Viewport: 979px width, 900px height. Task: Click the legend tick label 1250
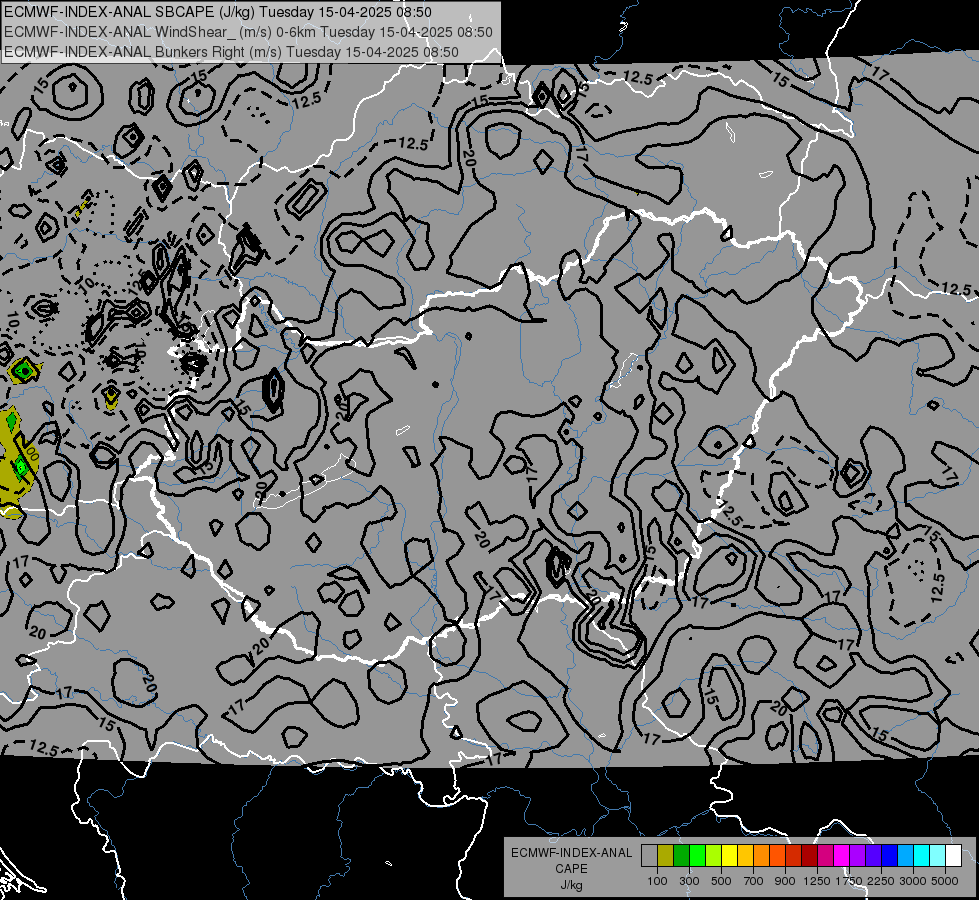pos(817,881)
